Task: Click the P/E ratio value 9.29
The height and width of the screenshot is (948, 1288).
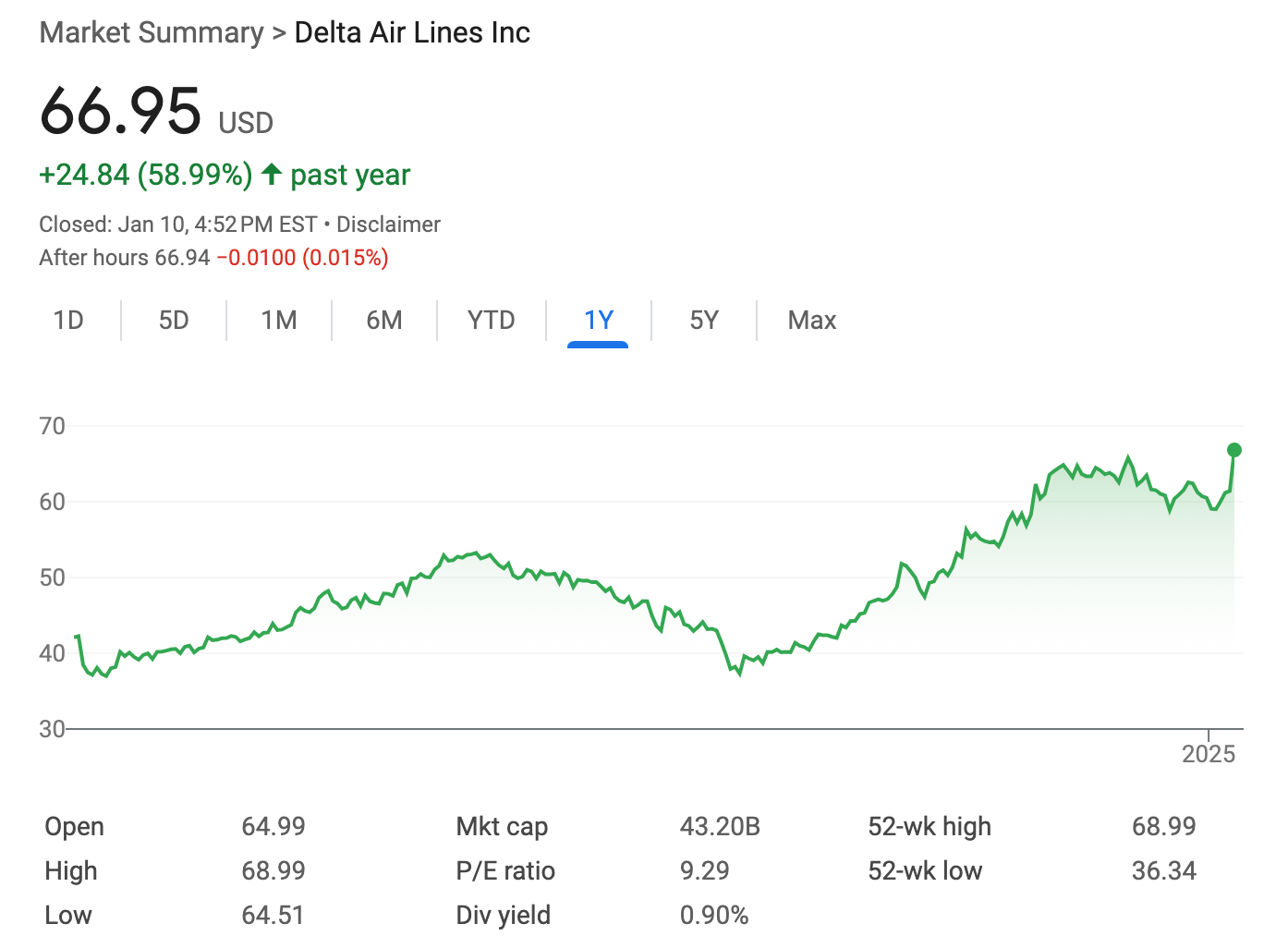Action: coord(705,870)
